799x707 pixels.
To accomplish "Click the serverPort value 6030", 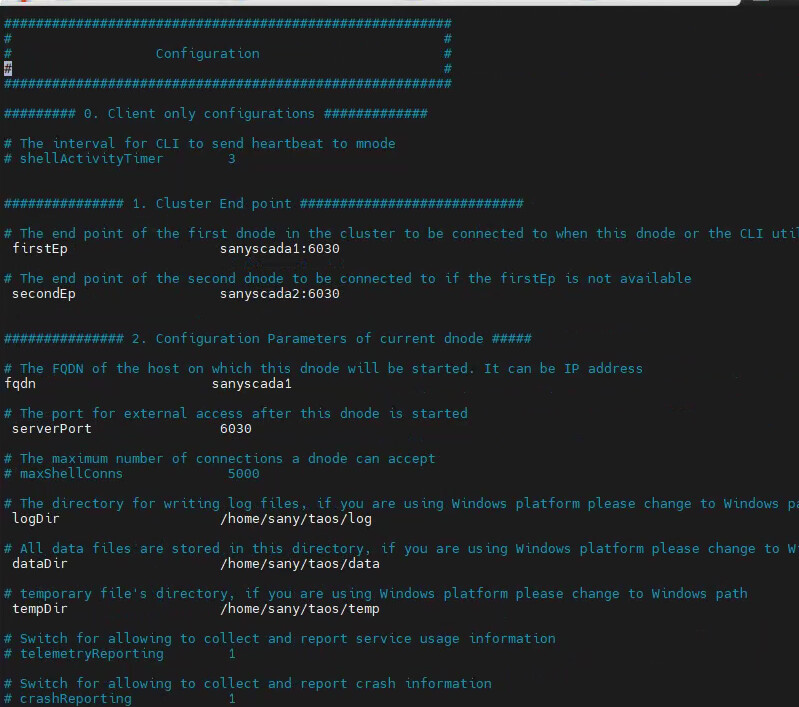I will click(x=235, y=429).
